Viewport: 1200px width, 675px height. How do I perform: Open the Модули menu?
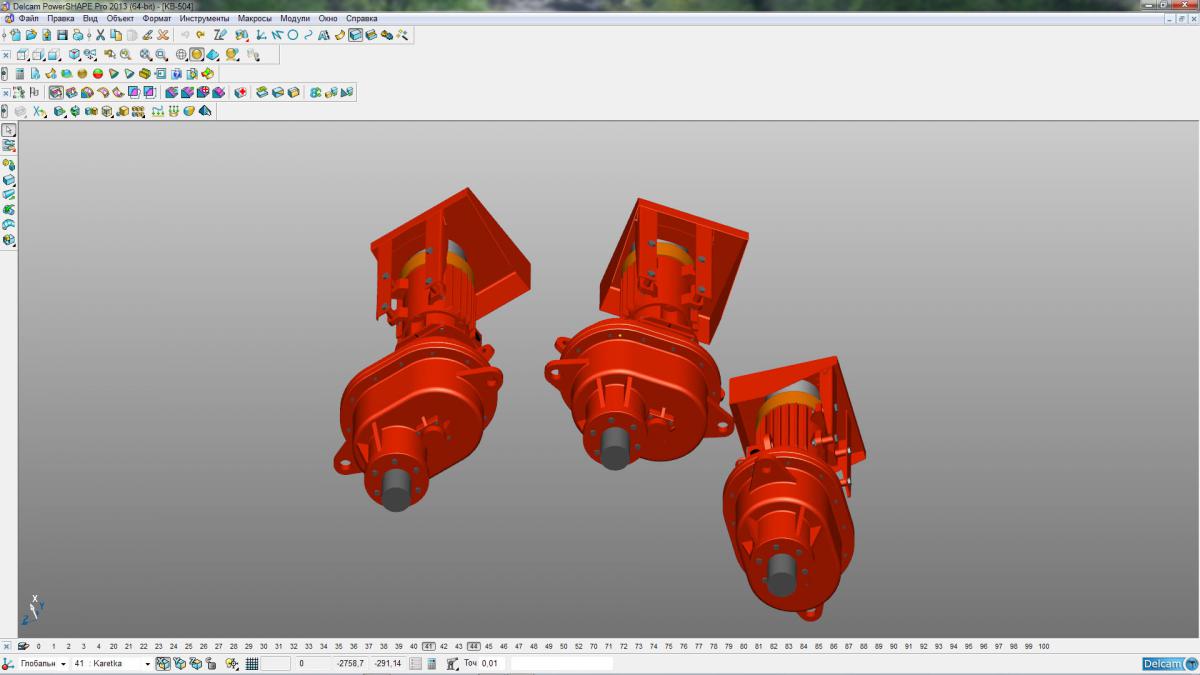pyautogui.click(x=295, y=18)
